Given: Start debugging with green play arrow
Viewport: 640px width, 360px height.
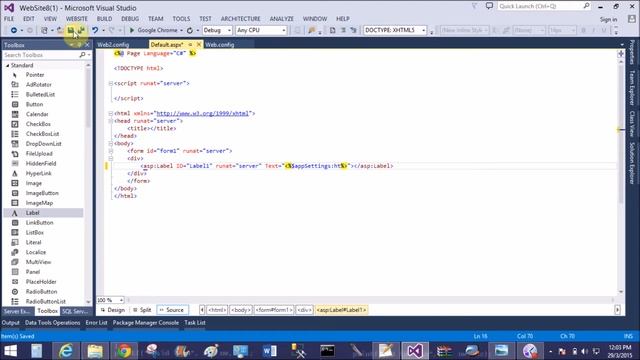Looking at the screenshot, I should click(x=131, y=30).
